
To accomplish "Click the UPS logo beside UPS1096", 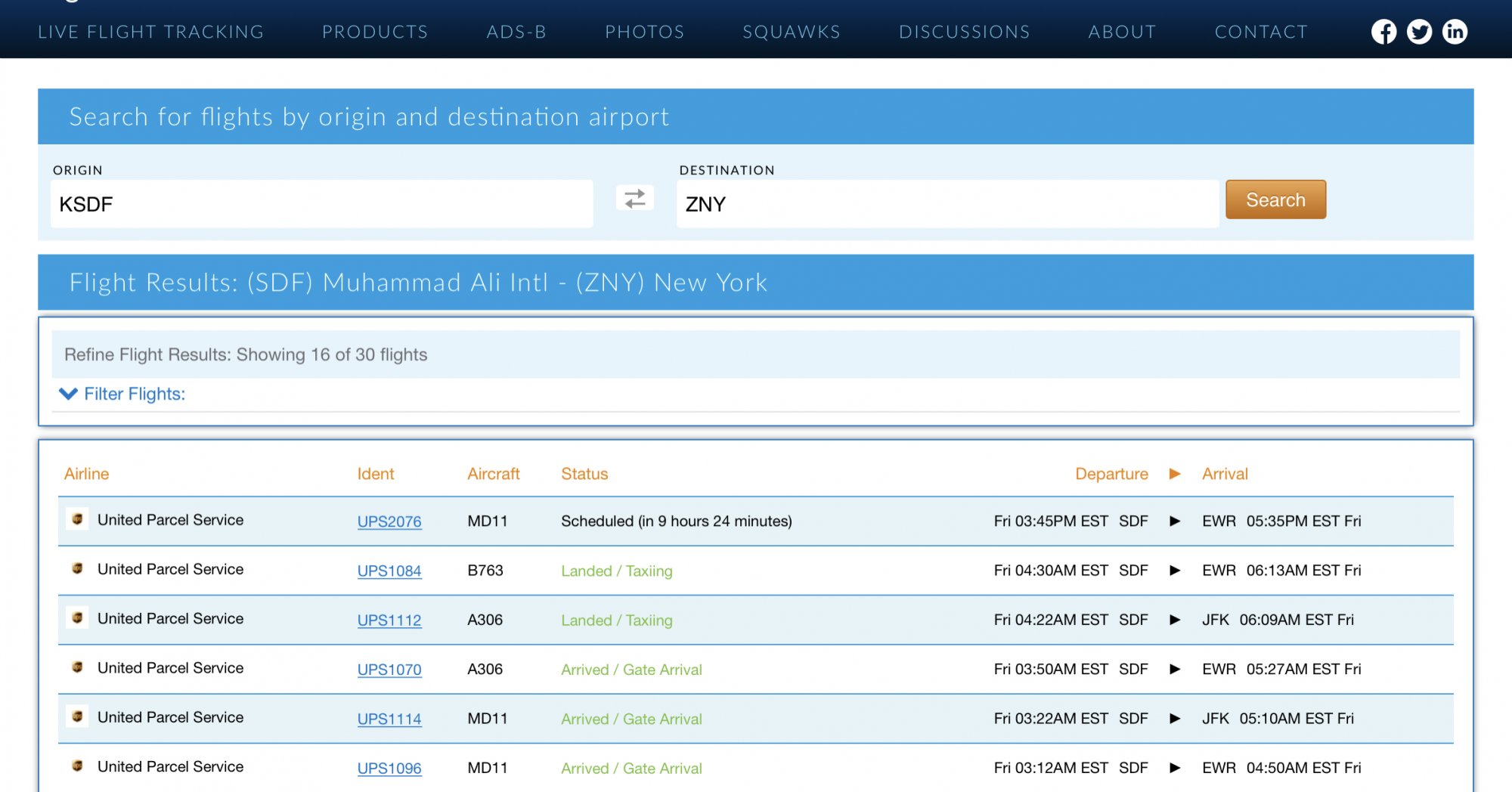I will (77, 766).
